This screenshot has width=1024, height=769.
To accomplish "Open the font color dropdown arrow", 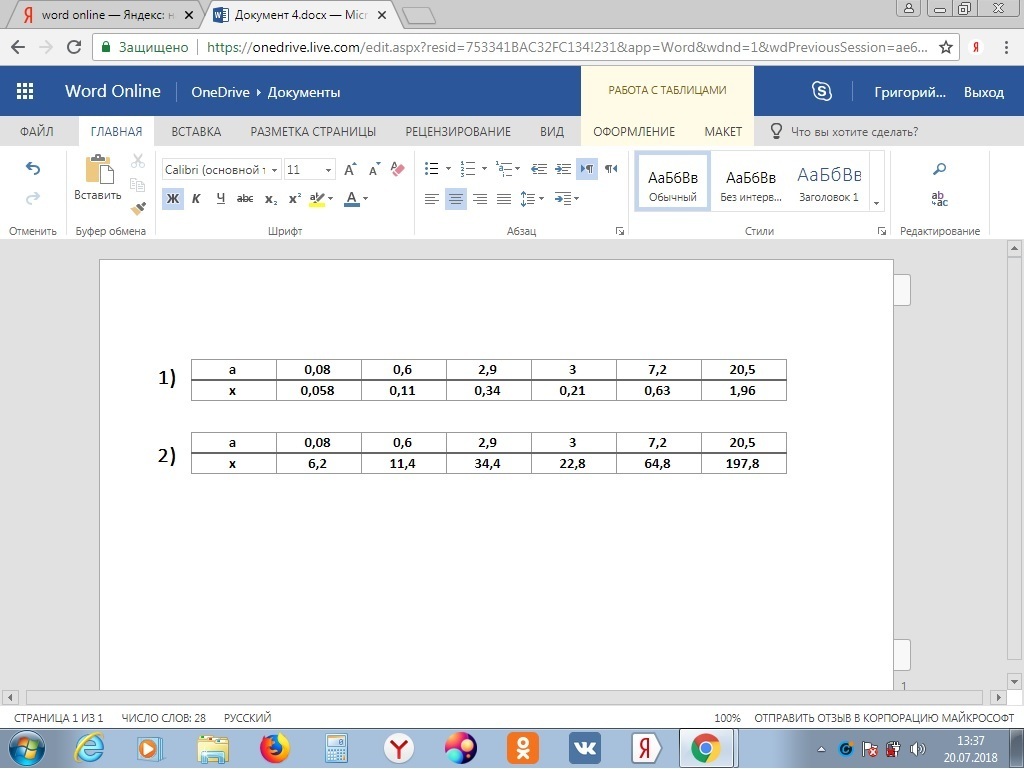I will tap(365, 198).
